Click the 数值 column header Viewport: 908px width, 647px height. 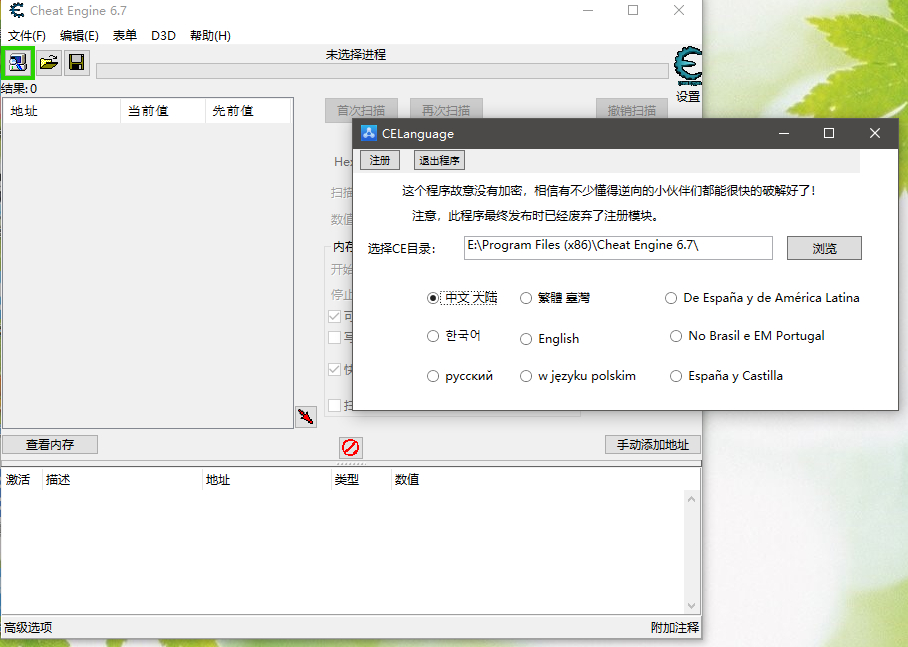[x=407, y=480]
